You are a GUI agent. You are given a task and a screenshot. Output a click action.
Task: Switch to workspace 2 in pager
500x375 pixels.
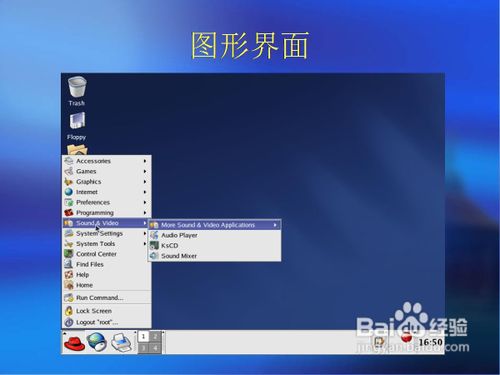point(155,336)
